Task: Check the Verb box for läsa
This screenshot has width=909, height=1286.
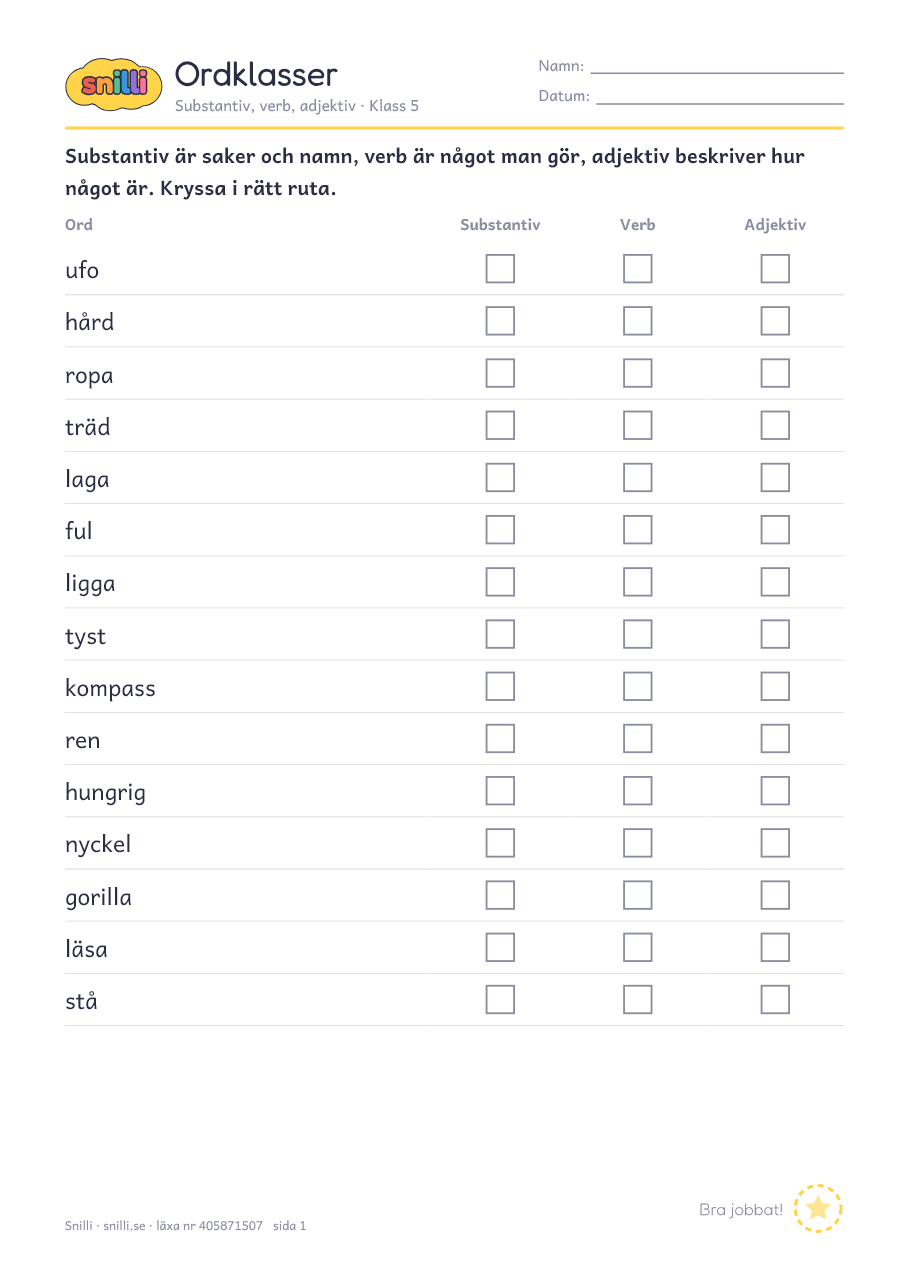Action: coord(637,947)
